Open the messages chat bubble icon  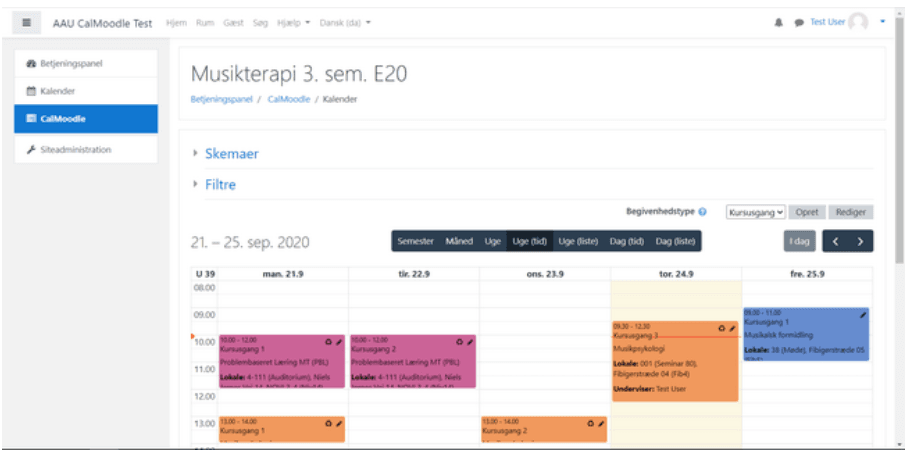(799, 23)
